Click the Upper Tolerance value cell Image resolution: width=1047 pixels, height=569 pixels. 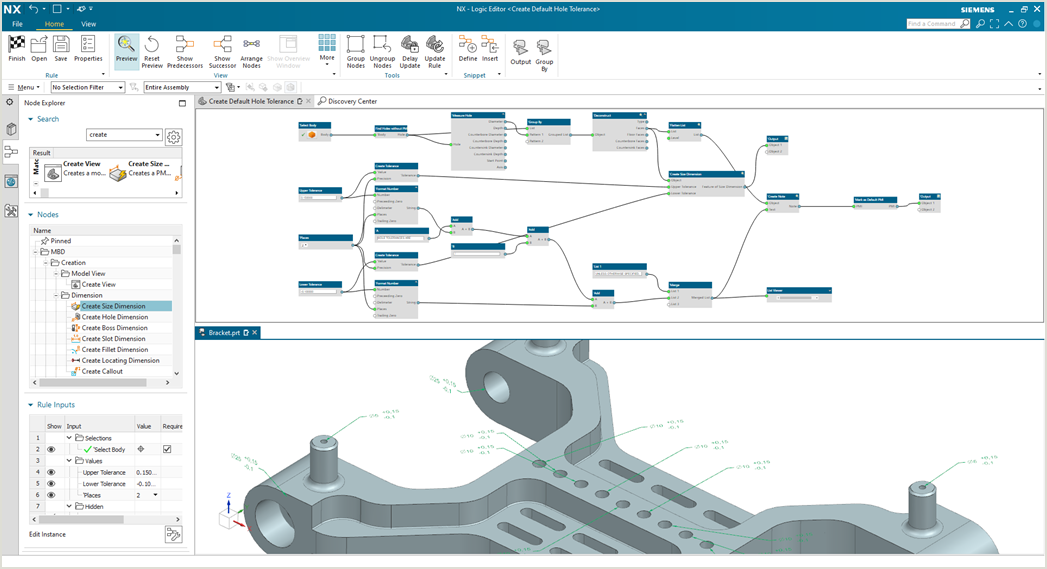[x=147, y=472]
